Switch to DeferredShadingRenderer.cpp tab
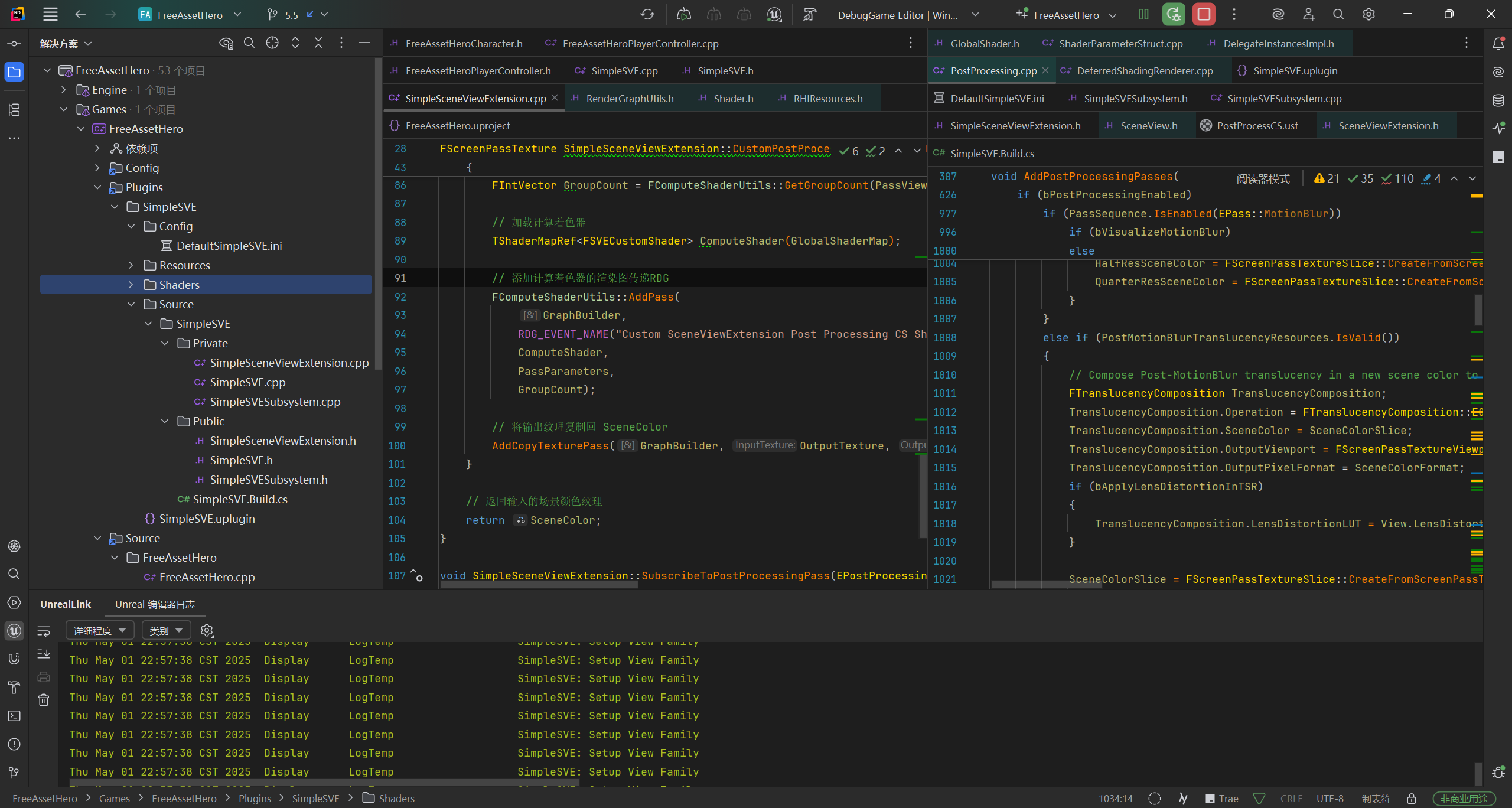 [x=1138, y=71]
